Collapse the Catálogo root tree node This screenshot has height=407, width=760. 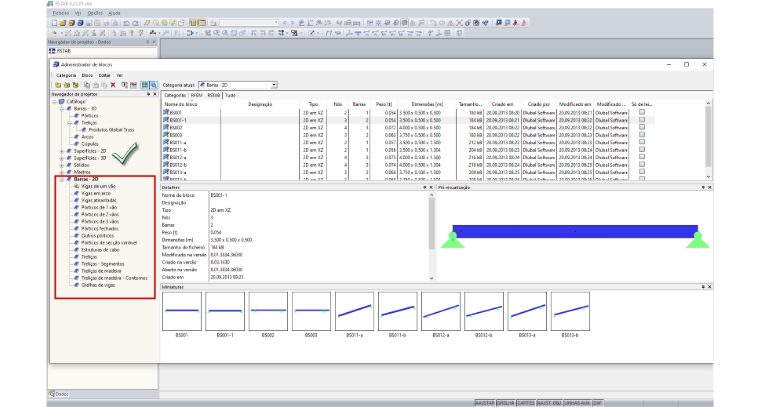(x=54, y=102)
